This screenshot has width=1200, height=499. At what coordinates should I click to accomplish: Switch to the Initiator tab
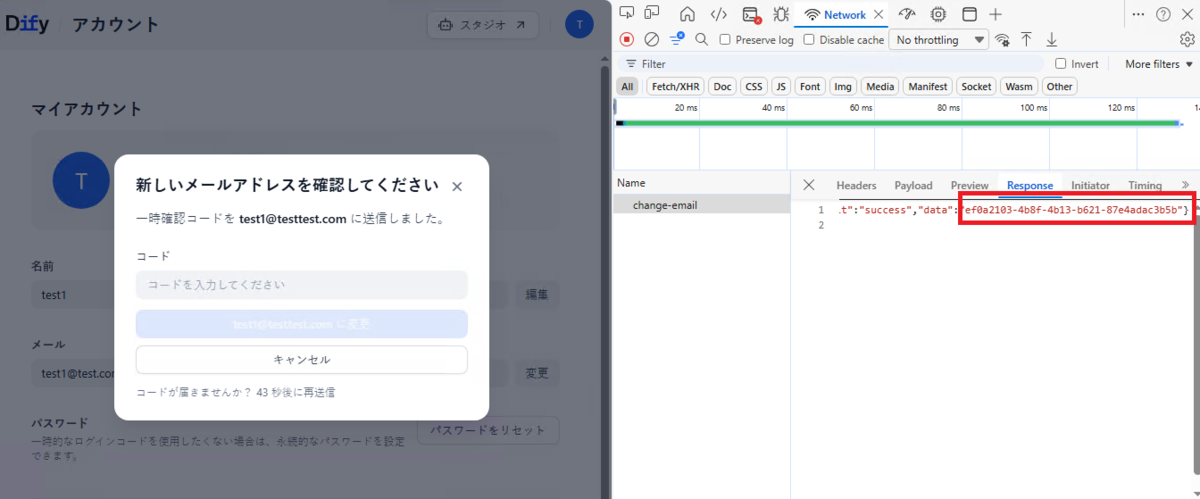point(1090,185)
